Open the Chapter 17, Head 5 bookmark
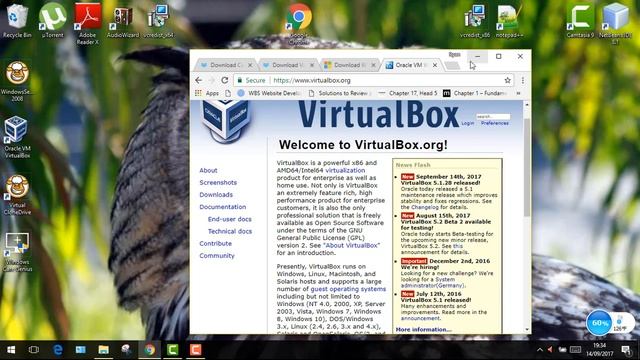The image size is (640, 360). coord(407,93)
